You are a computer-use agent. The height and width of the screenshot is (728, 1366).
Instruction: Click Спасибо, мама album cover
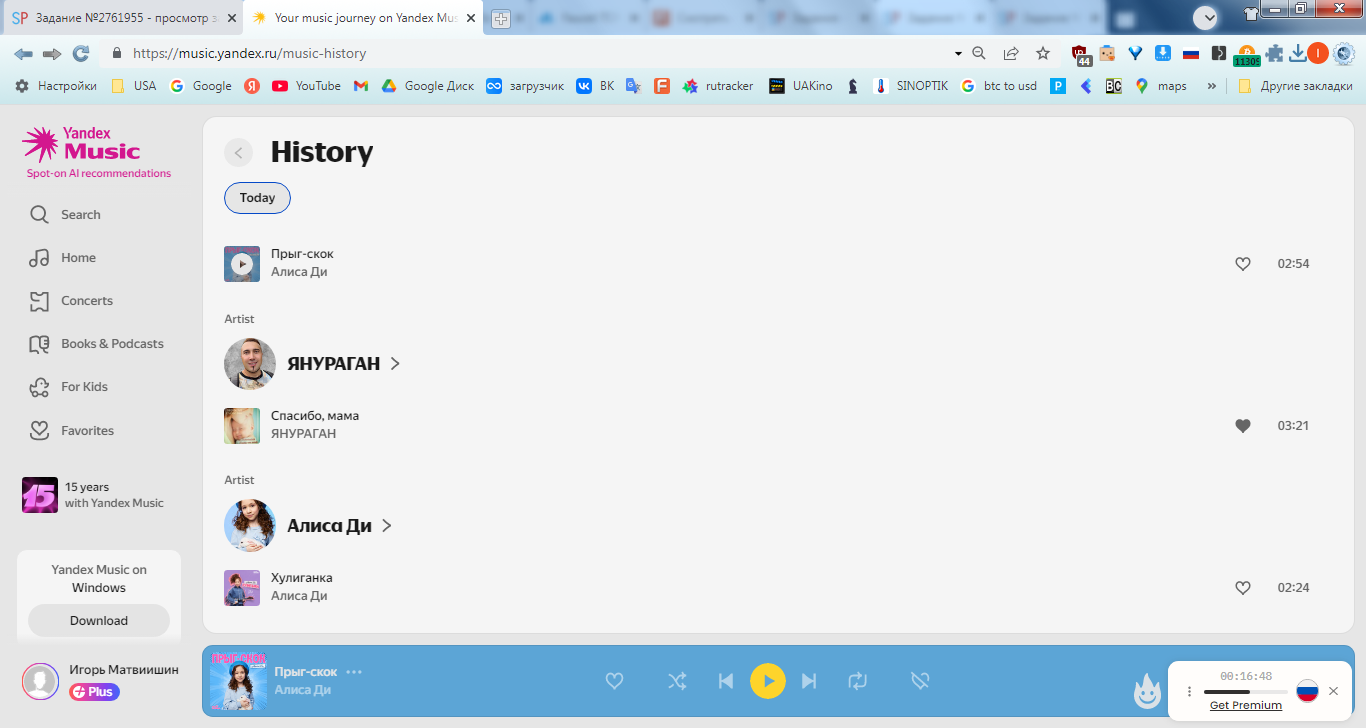point(242,426)
